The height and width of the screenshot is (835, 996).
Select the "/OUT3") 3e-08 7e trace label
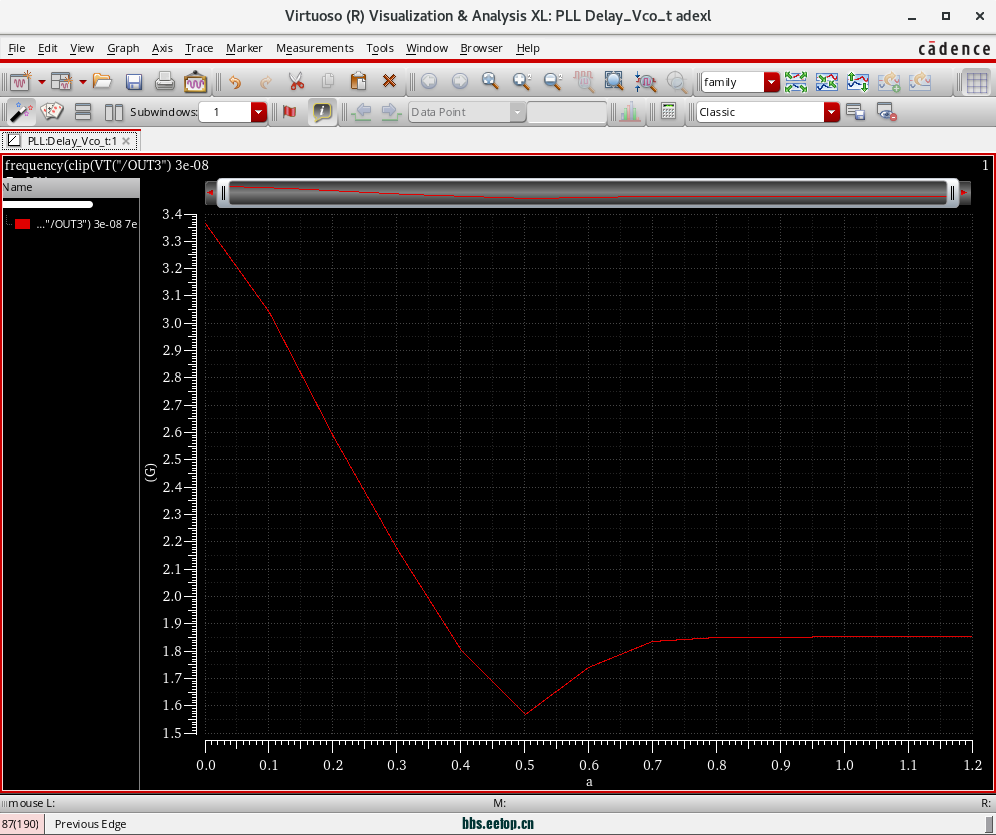tap(86, 224)
